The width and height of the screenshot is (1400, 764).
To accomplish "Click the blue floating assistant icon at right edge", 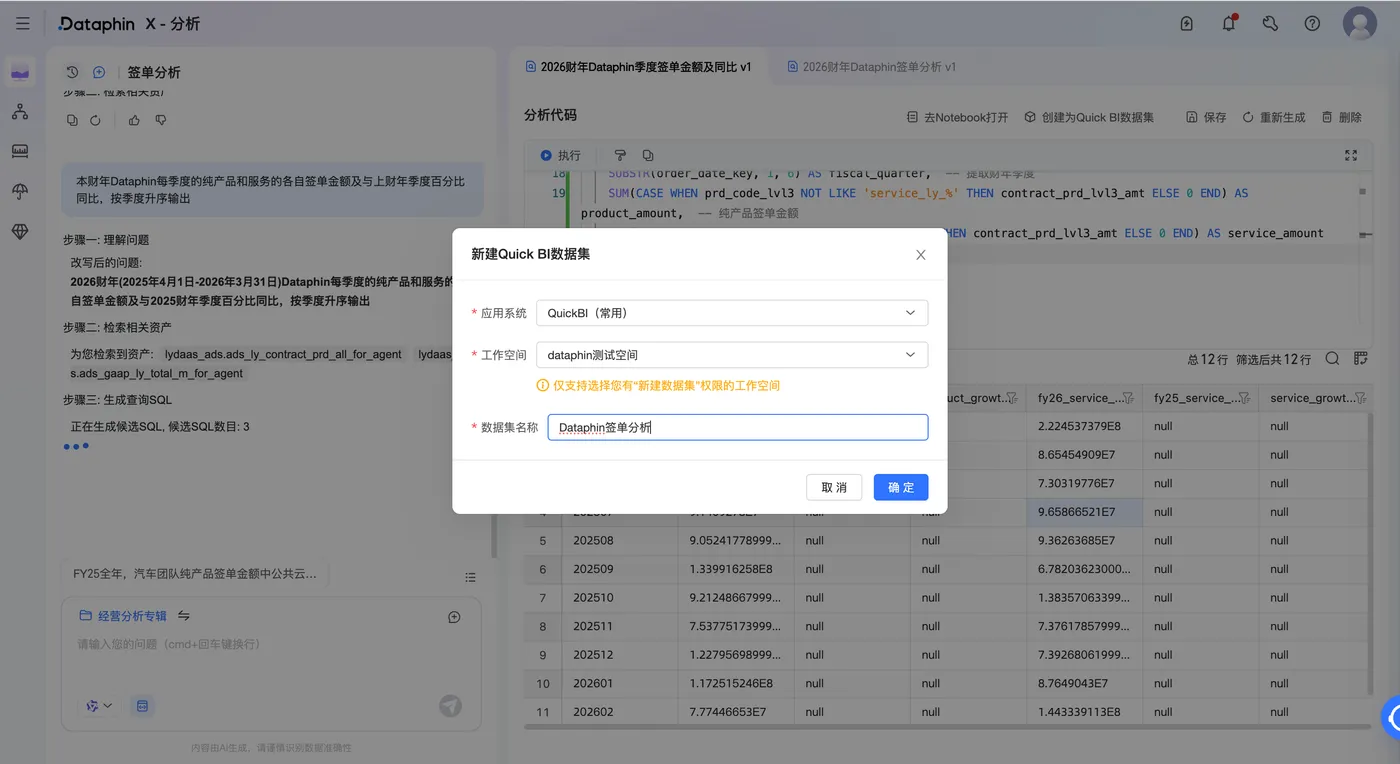I will (1391, 717).
